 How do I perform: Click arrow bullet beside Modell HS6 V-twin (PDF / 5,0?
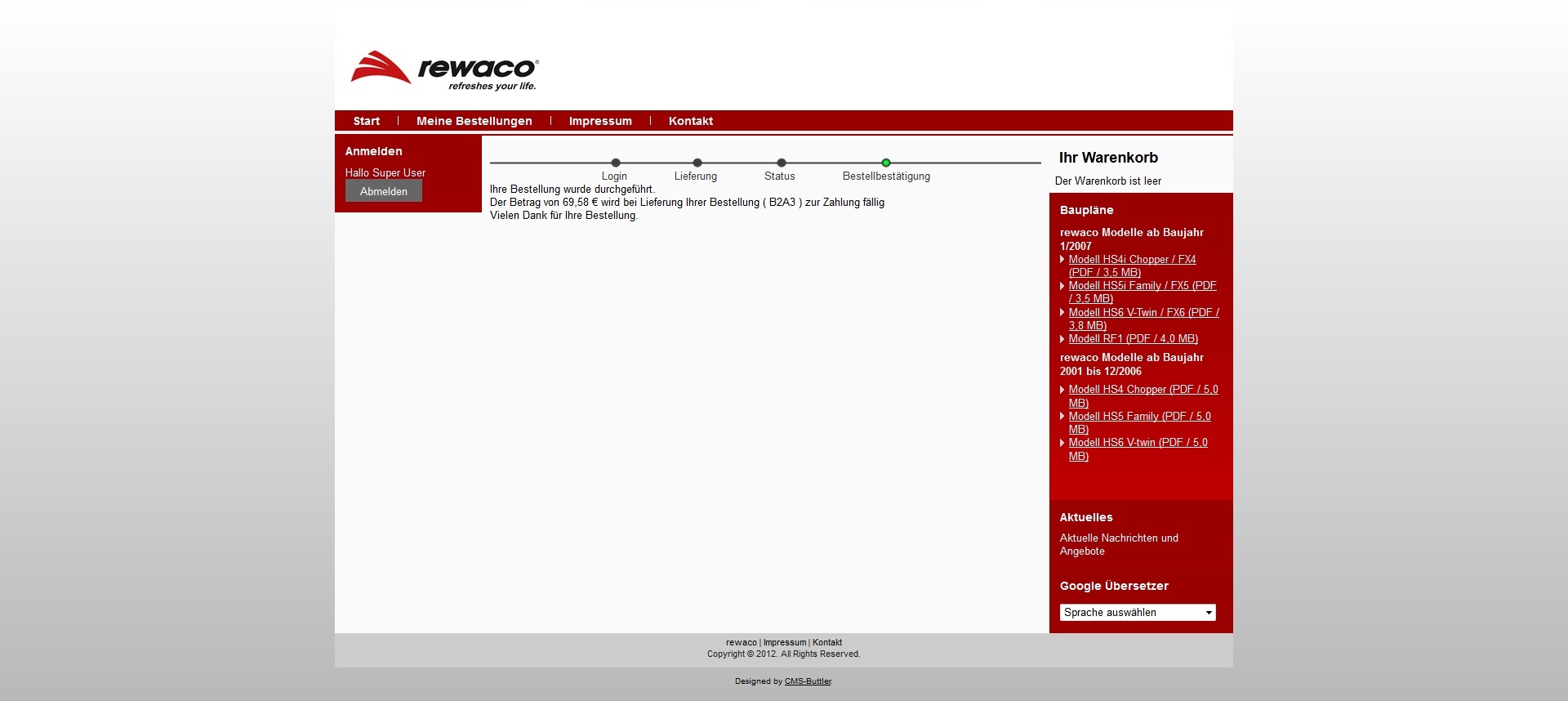pyautogui.click(x=1062, y=443)
